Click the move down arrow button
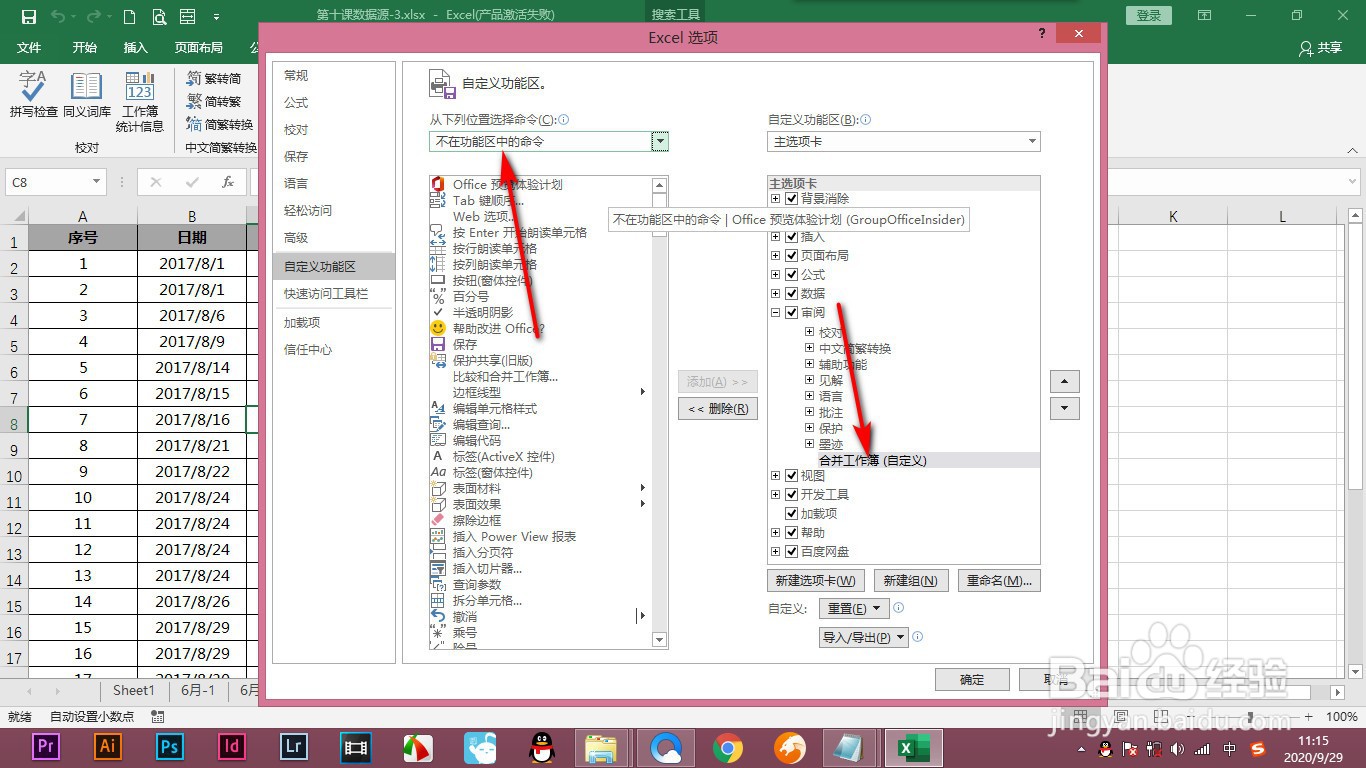This screenshot has width=1366, height=768. (x=1065, y=408)
